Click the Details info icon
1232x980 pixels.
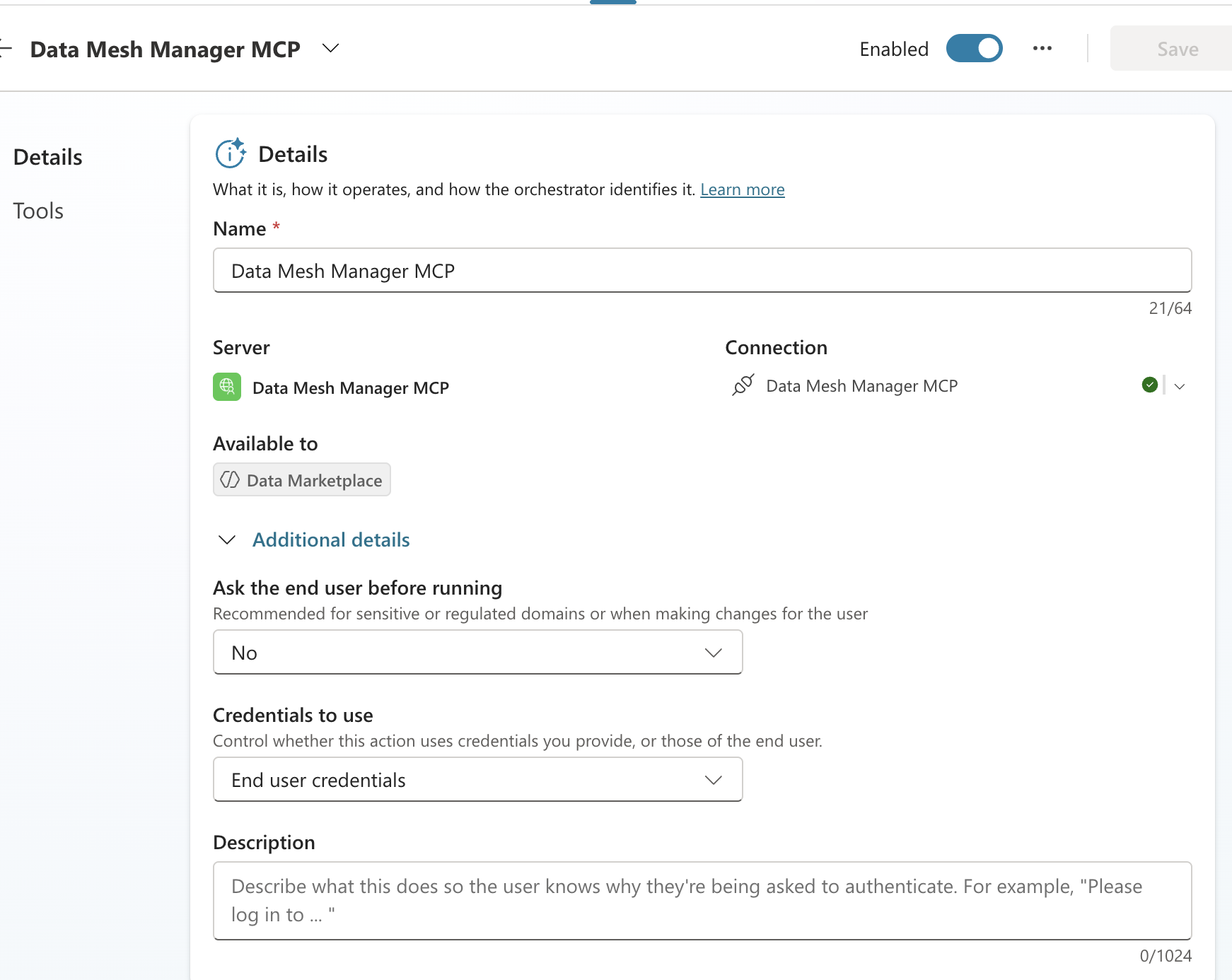229,153
